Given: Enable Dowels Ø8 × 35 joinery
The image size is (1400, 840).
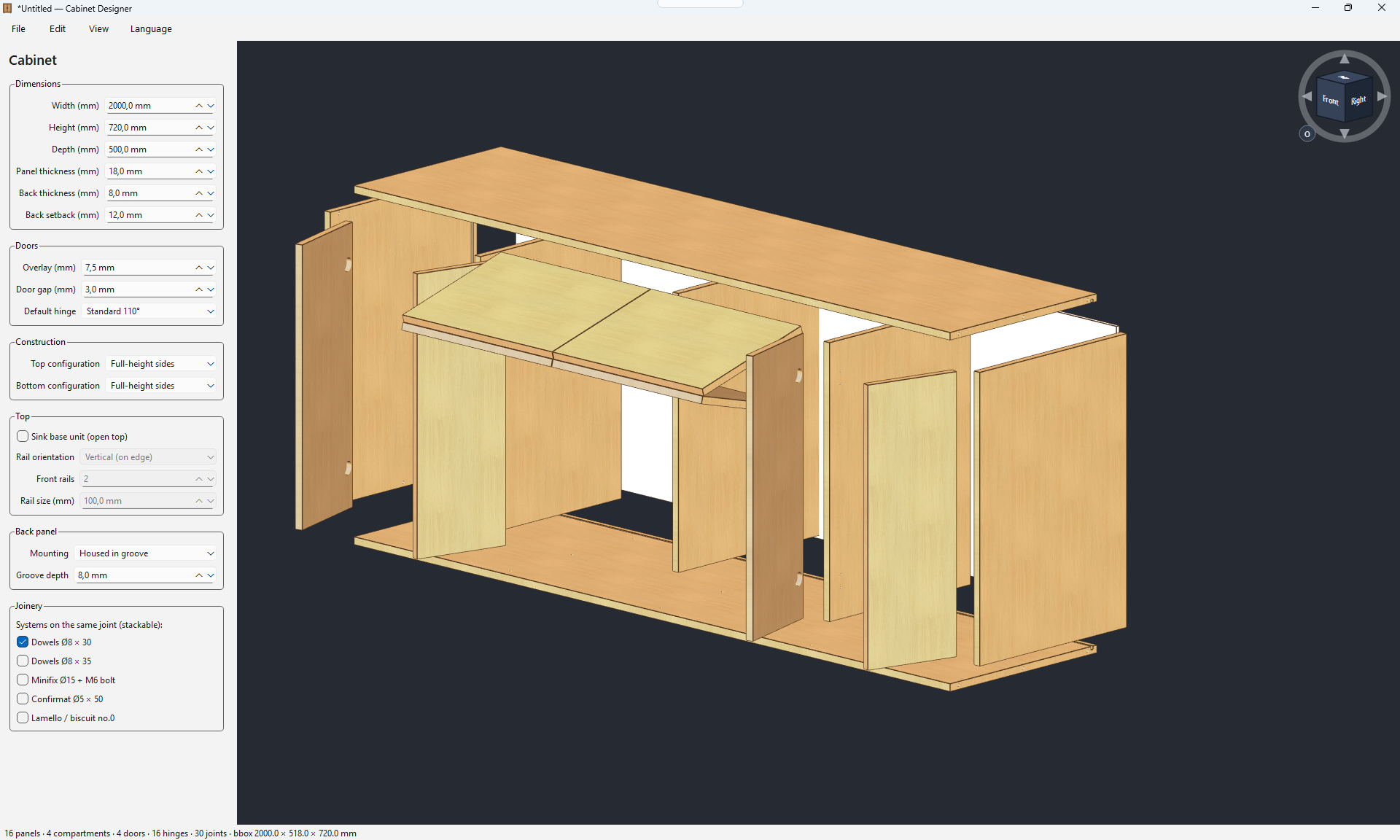Looking at the screenshot, I should tap(23, 661).
